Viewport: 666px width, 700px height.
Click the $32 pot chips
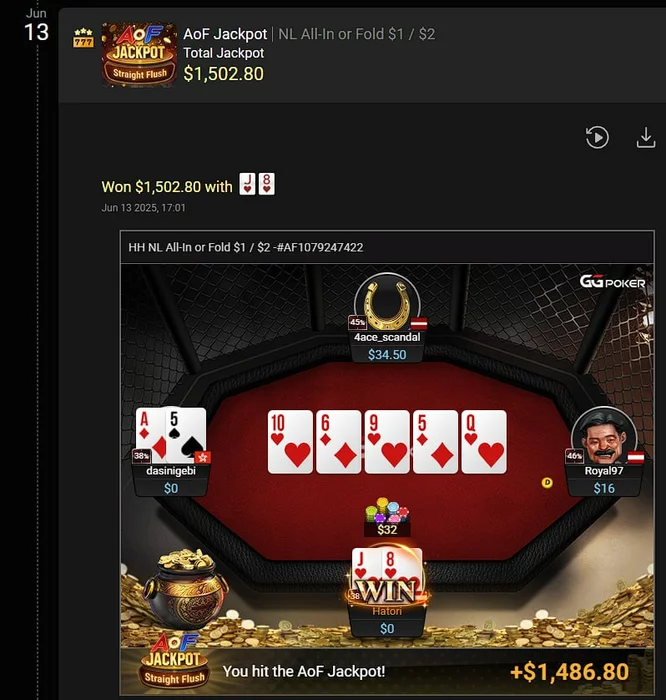tap(387, 517)
